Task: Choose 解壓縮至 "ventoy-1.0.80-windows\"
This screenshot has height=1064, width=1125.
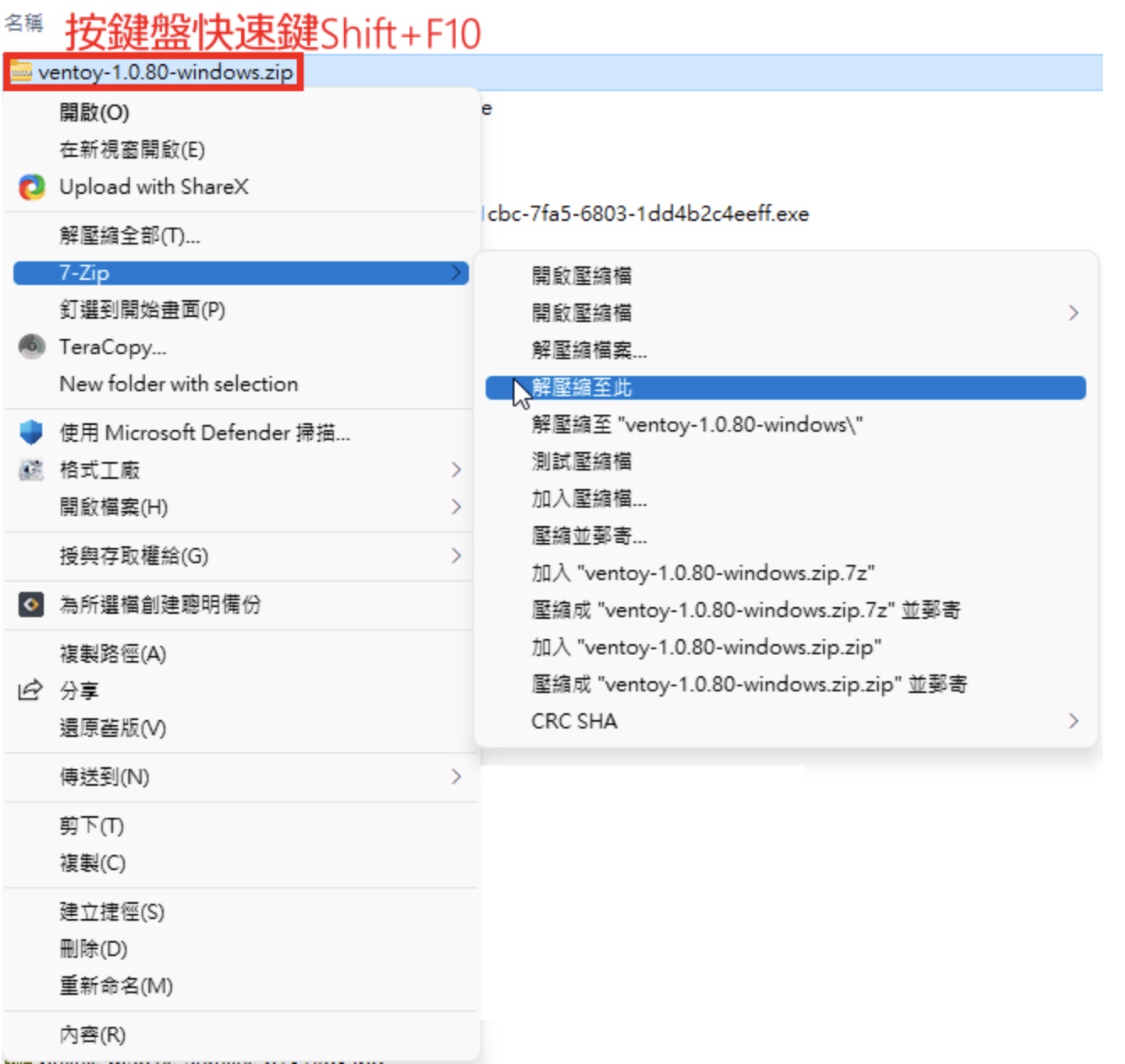Action: click(x=786, y=424)
